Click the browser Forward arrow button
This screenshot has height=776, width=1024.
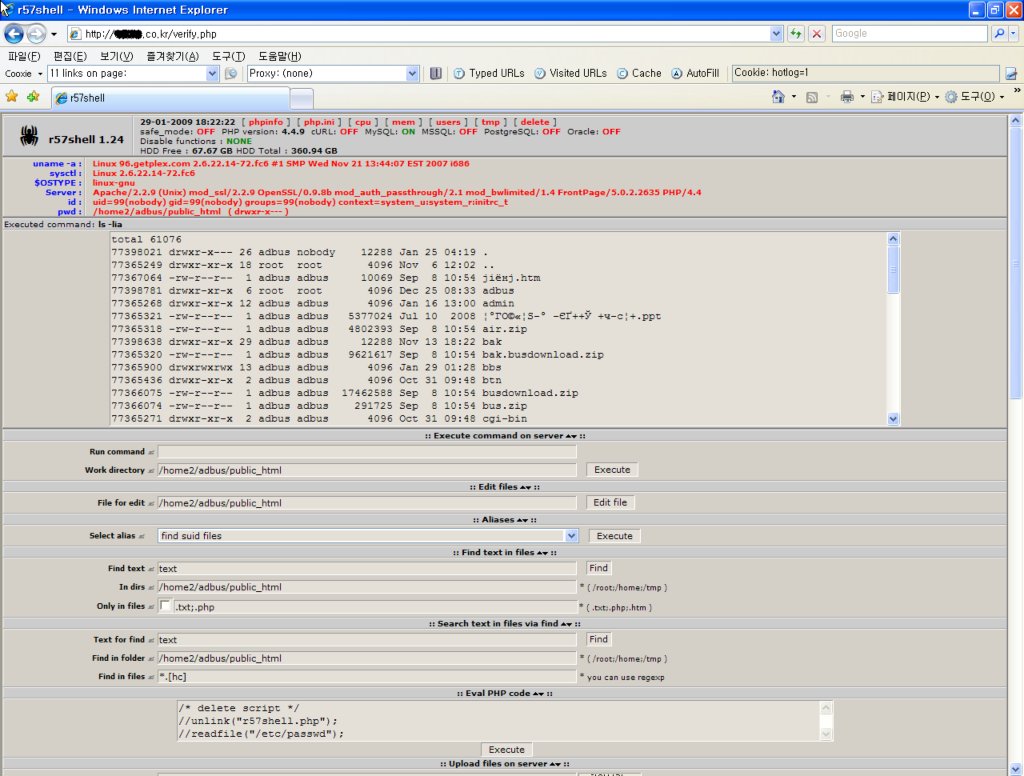click(x=37, y=33)
